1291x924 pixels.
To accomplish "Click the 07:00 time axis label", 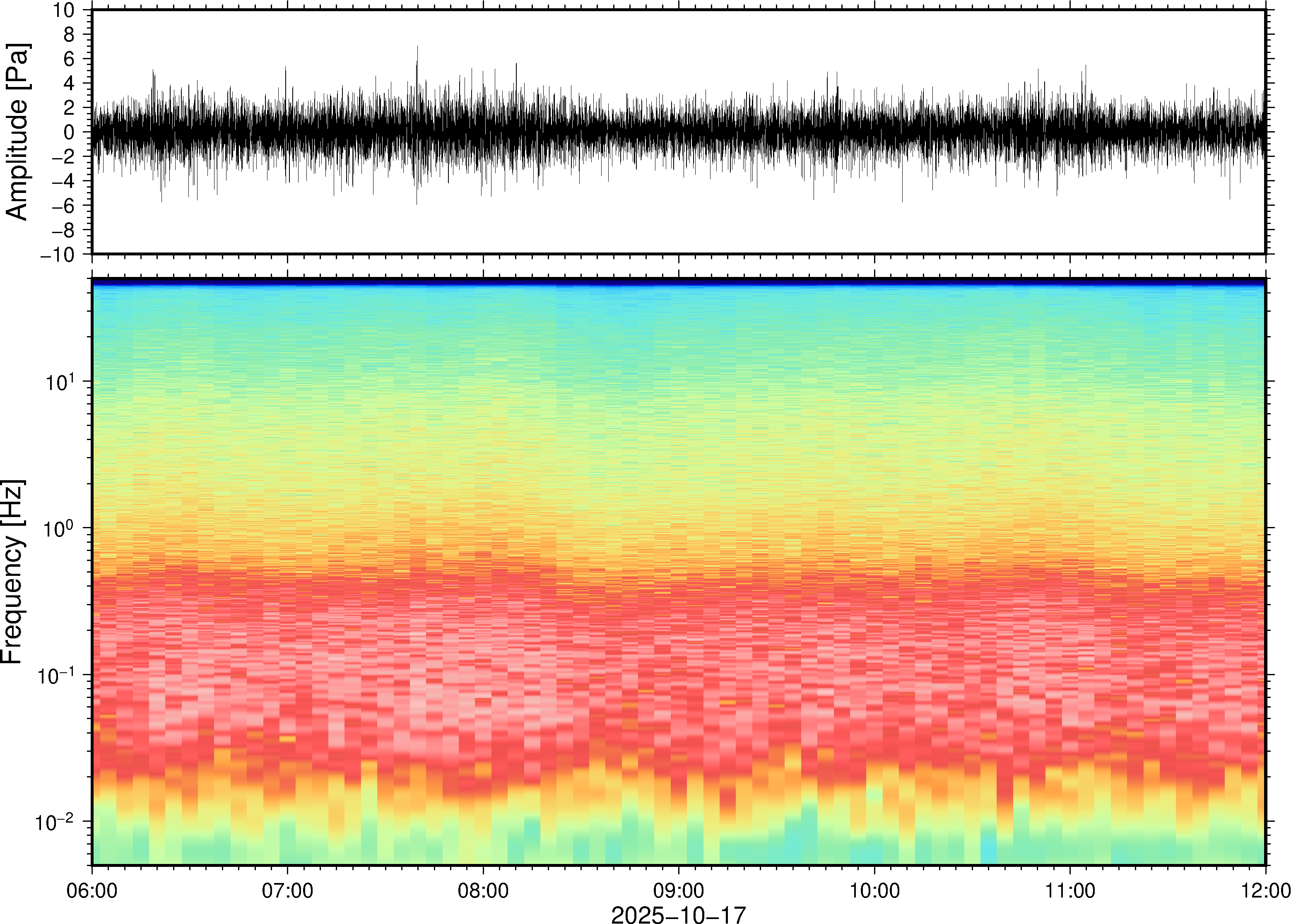I will click(x=287, y=890).
